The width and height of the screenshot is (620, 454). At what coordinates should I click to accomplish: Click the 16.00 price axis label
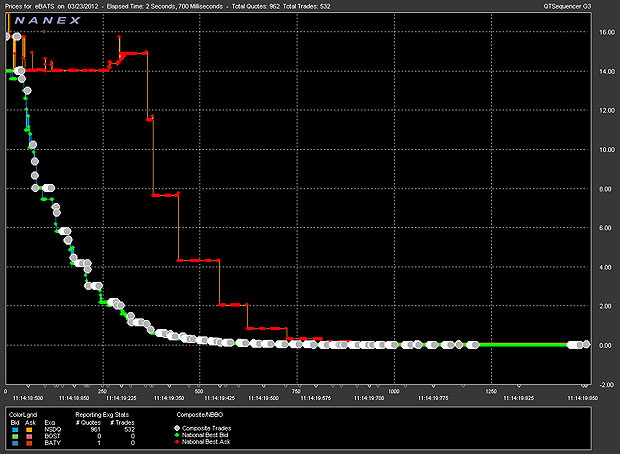tap(605, 32)
